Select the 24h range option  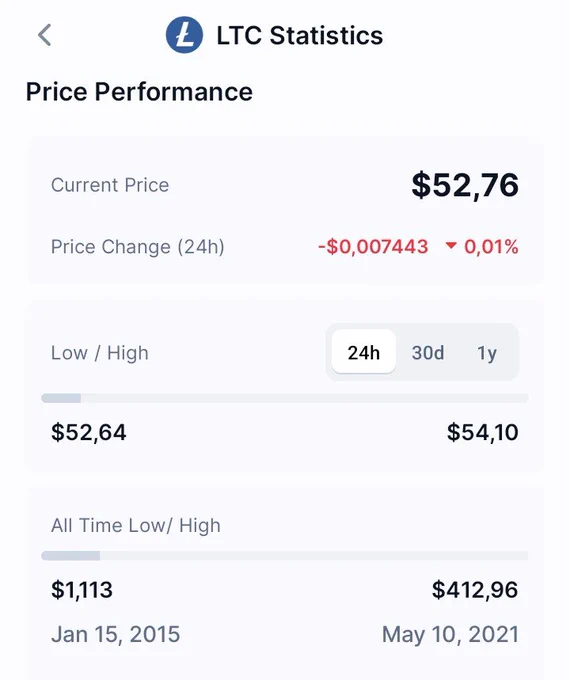tap(364, 352)
